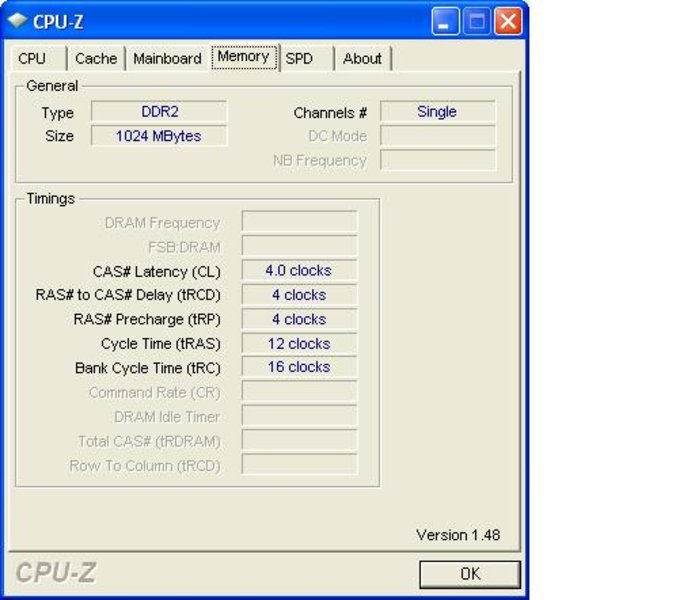The height and width of the screenshot is (600, 695).
Task: Click the Timings group heading
Action: click(x=51, y=199)
